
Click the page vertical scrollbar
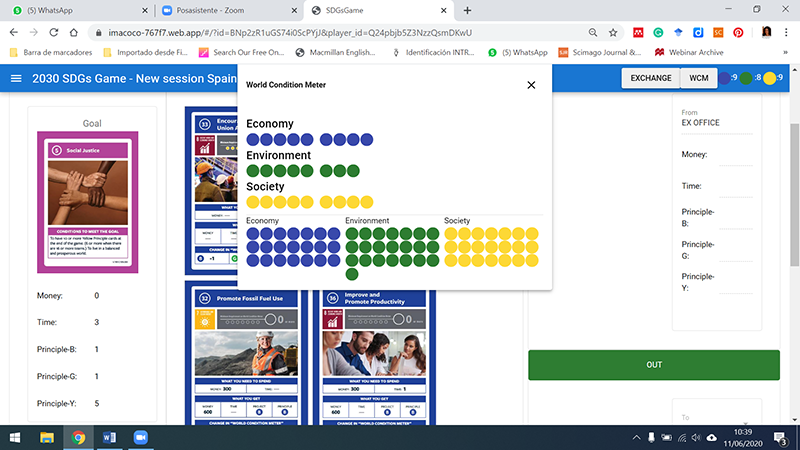click(x=794, y=194)
